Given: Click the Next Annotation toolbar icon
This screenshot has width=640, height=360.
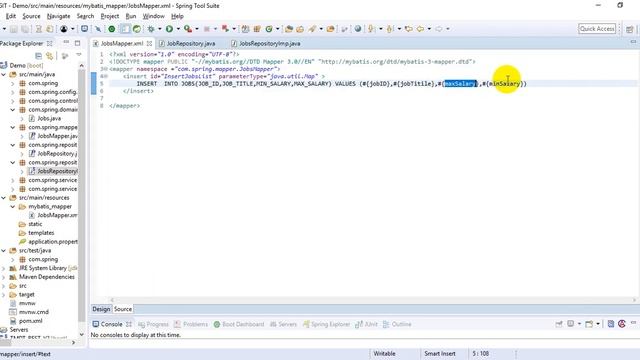Looking at the screenshot, I should pos(371,29).
